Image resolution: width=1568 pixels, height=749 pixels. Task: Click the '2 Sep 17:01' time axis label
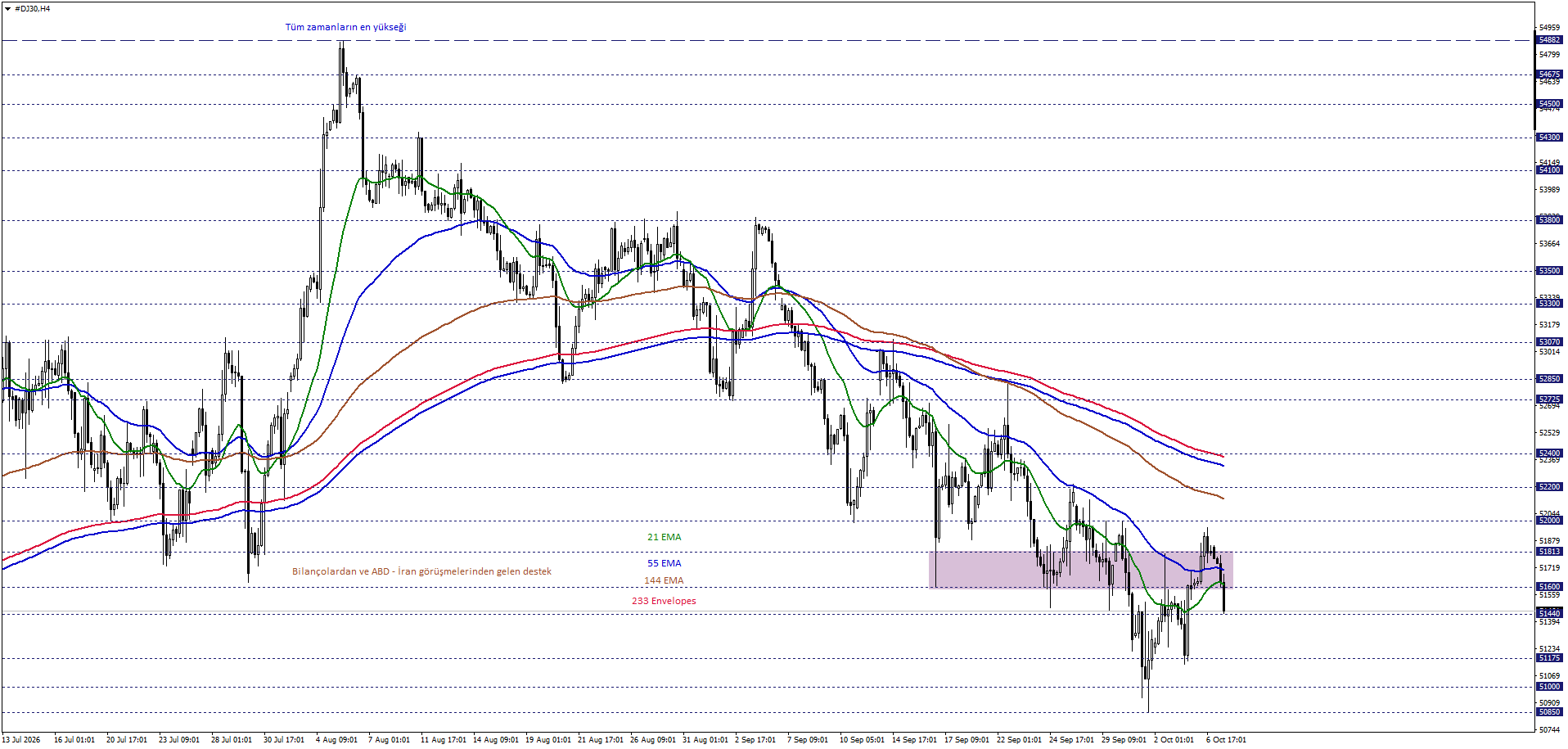pos(755,740)
